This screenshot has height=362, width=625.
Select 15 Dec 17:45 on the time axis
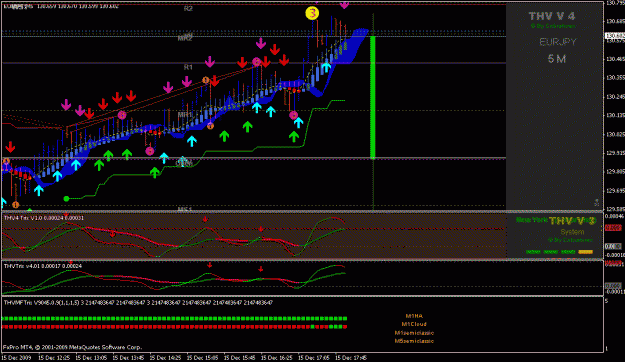tap(350, 358)
